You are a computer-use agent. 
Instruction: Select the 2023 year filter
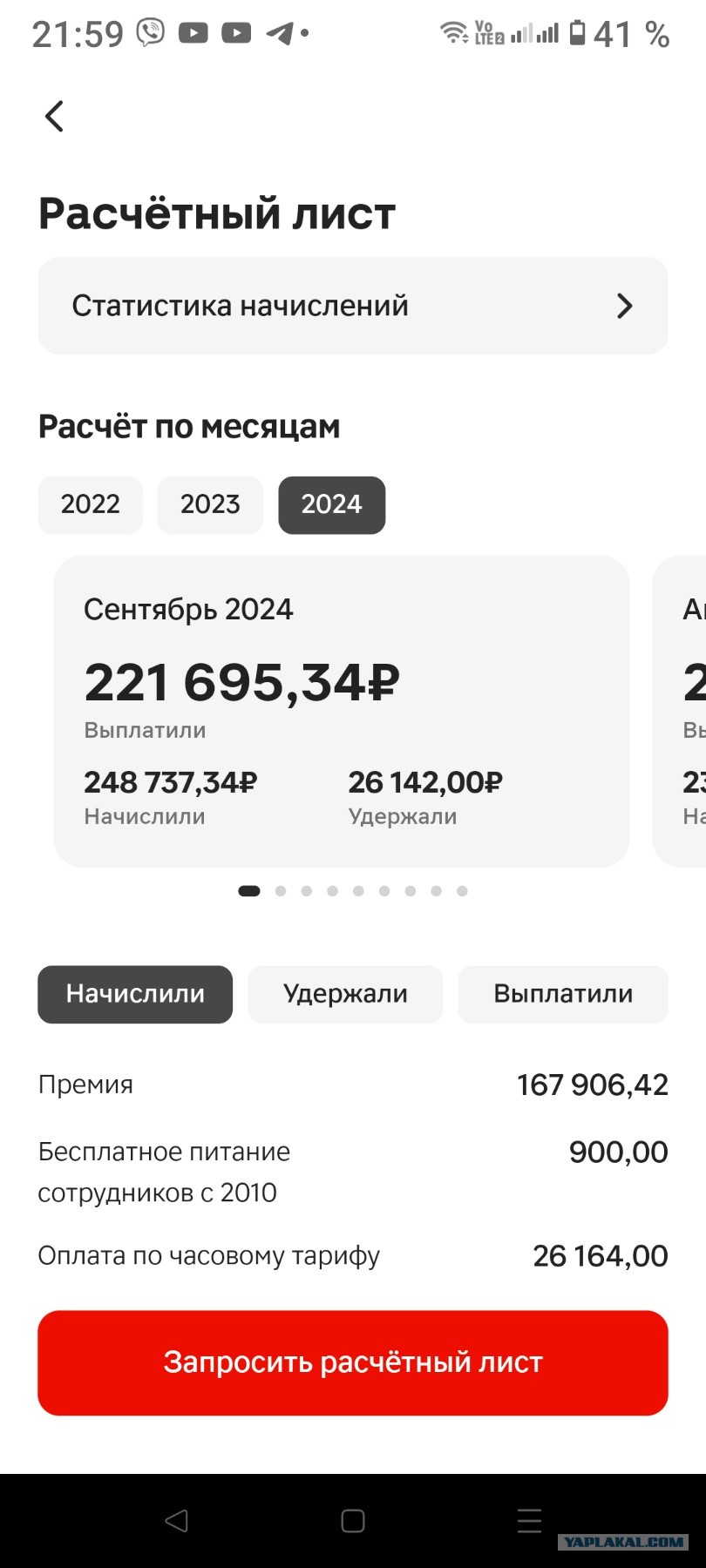[210, 504]
